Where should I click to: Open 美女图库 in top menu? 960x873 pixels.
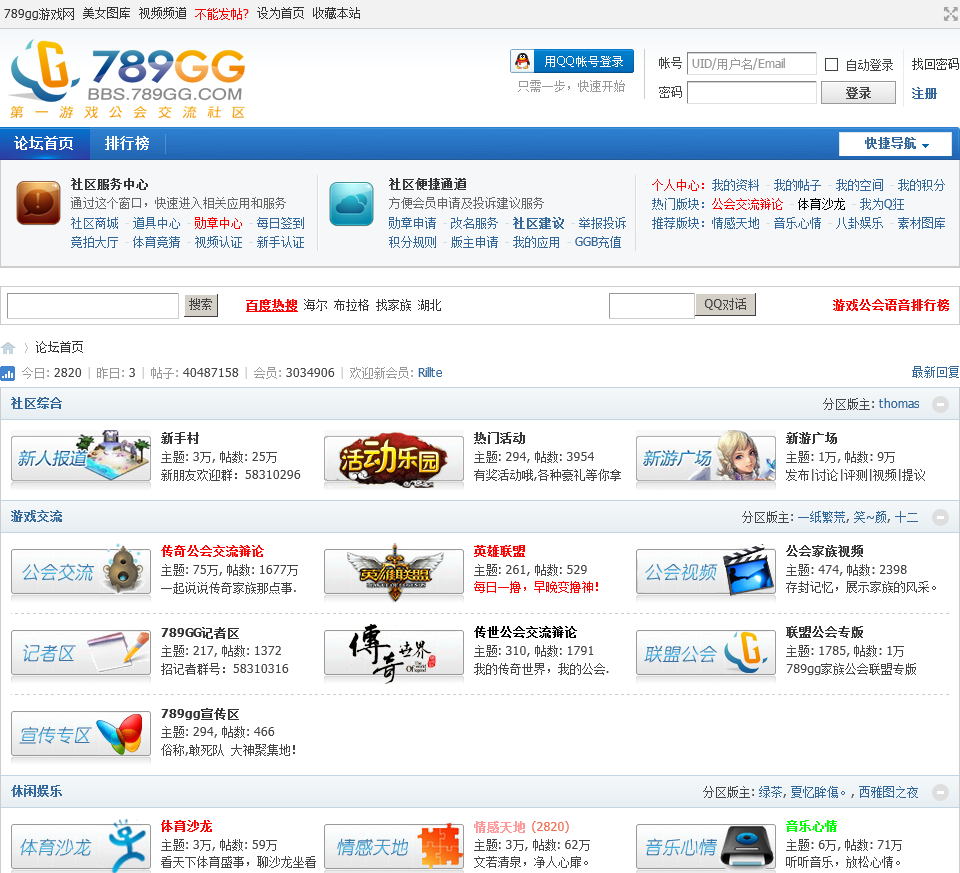tap(107, 13)
